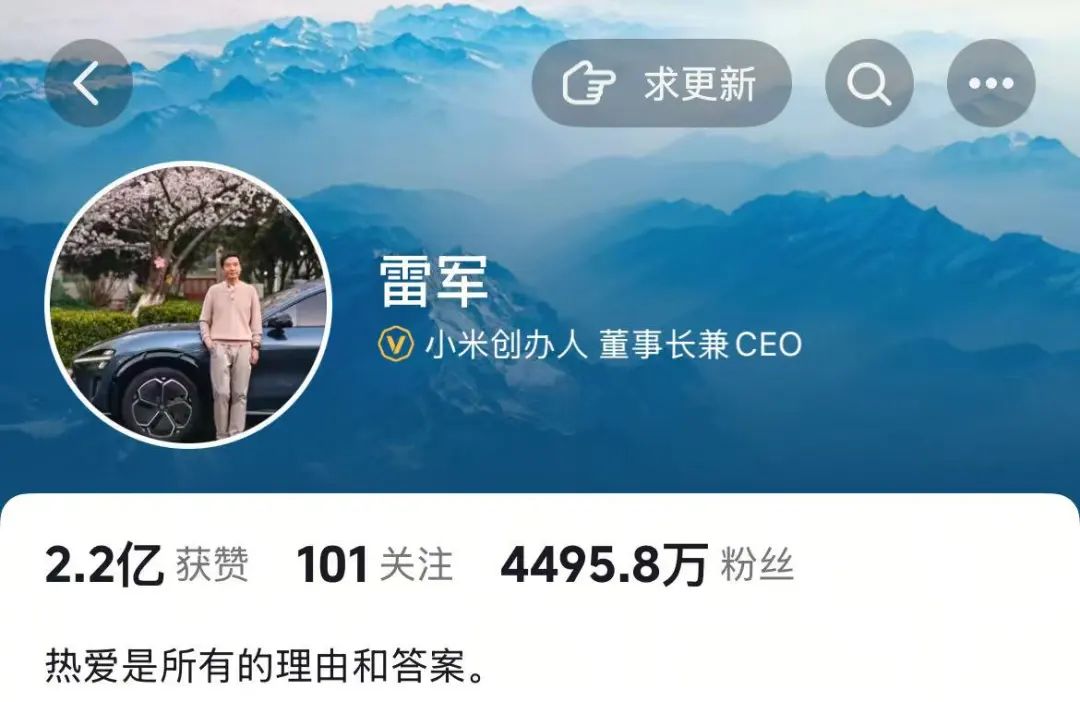
Task: Click the 求更新 button label
Action: [x=700, y=84]
